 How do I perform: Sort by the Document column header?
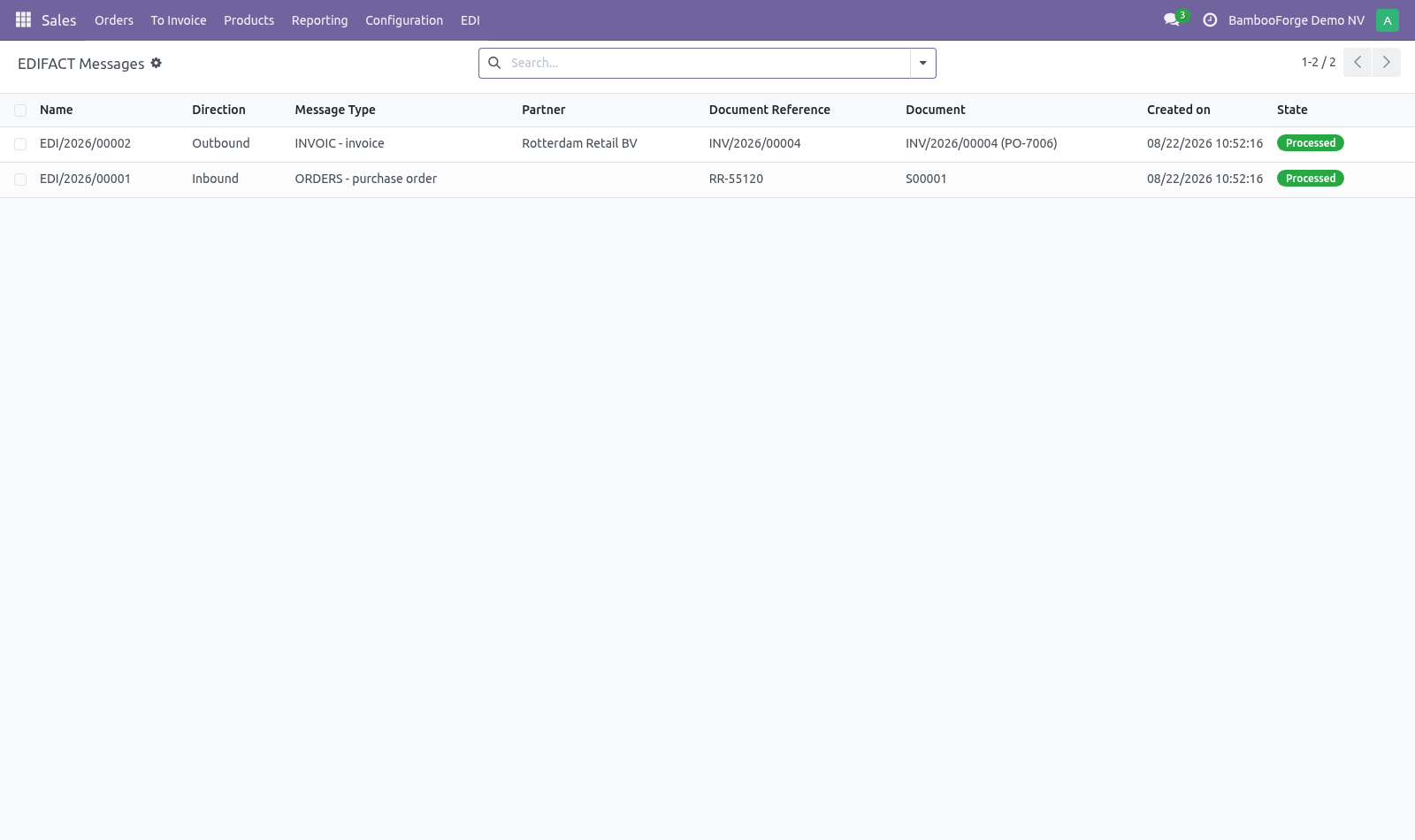(936, 110)
